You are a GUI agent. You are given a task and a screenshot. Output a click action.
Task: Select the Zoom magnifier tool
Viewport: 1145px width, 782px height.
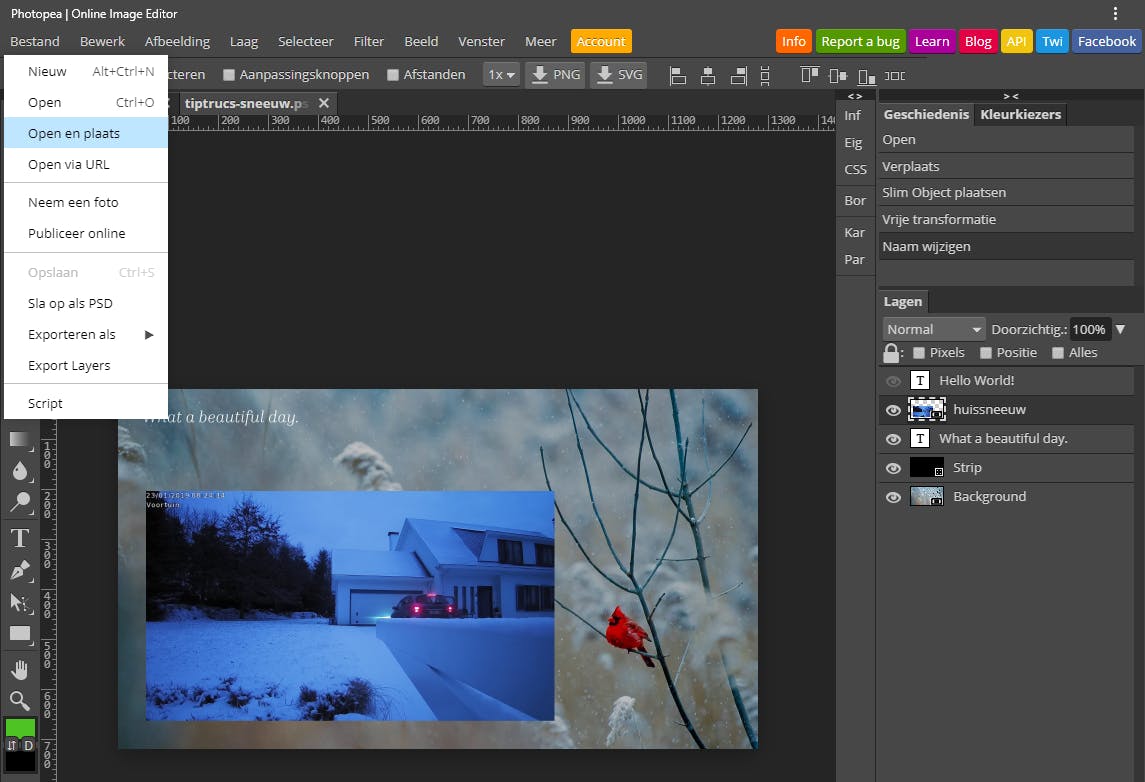coord(19,700)
